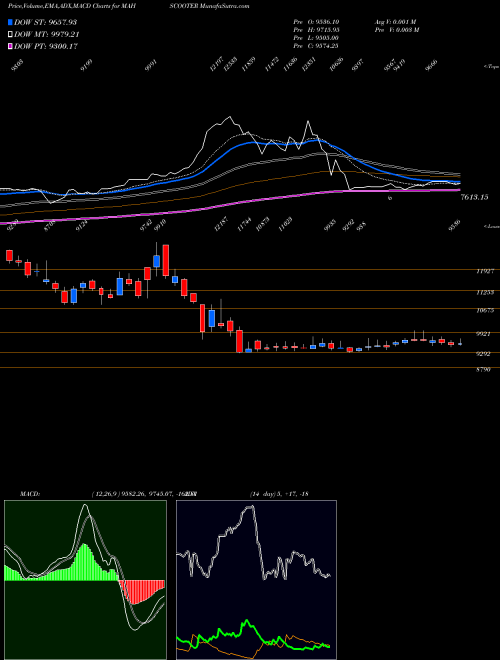Click the red MACD histogram bars
500x660 pixels.
141,591
